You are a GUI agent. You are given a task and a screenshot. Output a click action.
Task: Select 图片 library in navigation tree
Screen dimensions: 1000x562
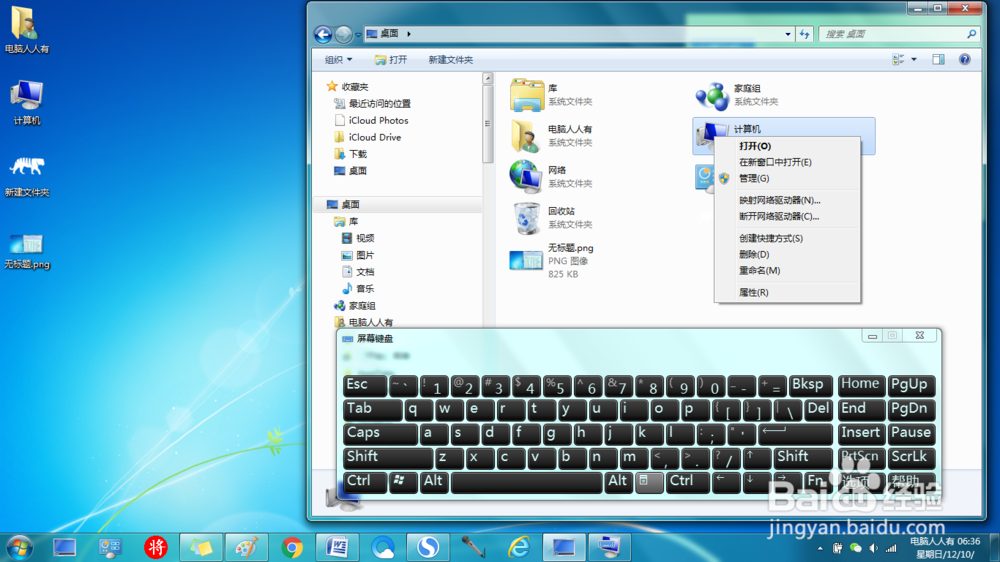[365, 255]
